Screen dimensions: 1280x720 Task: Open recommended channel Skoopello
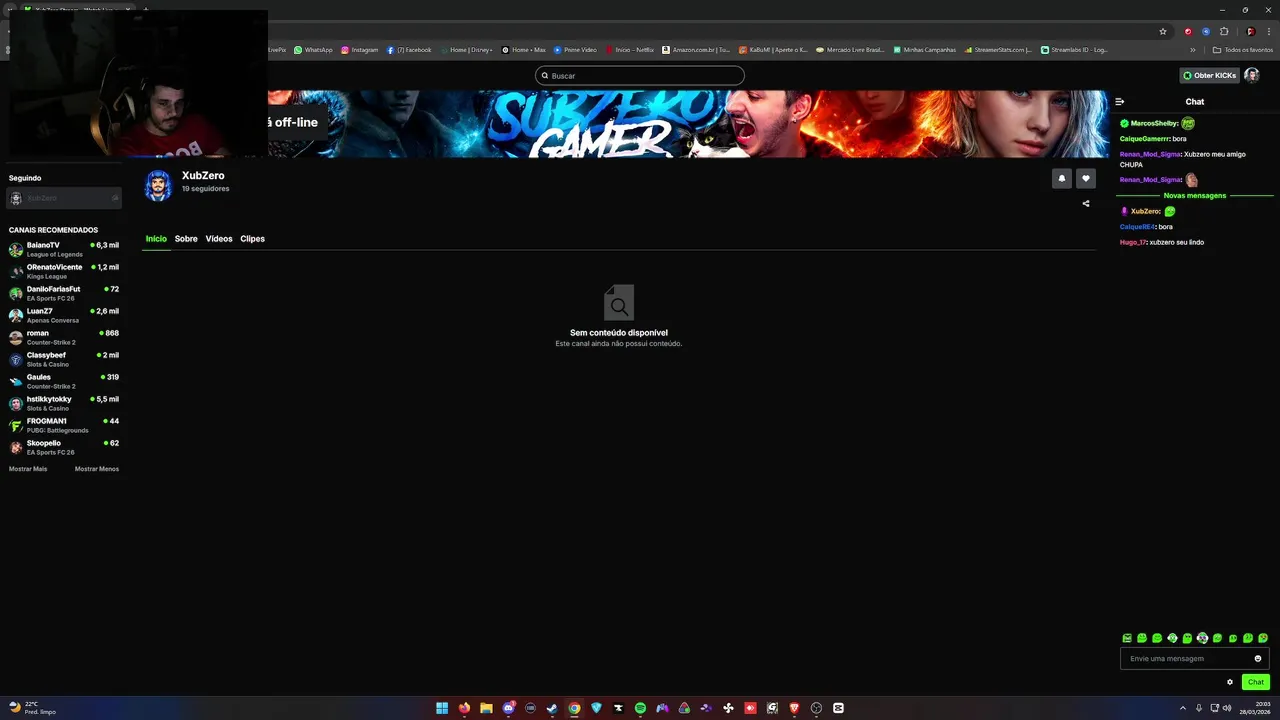64,447
